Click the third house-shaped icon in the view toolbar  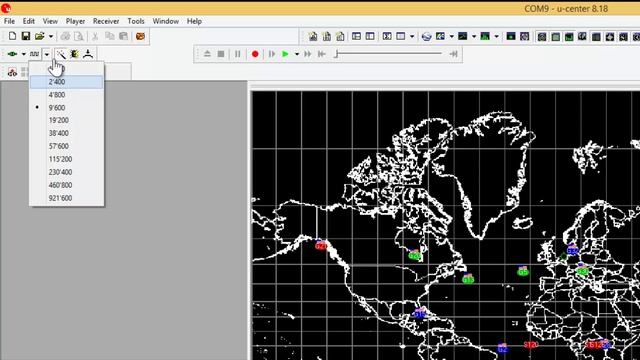pyautogui.click(x=340, y=37)
